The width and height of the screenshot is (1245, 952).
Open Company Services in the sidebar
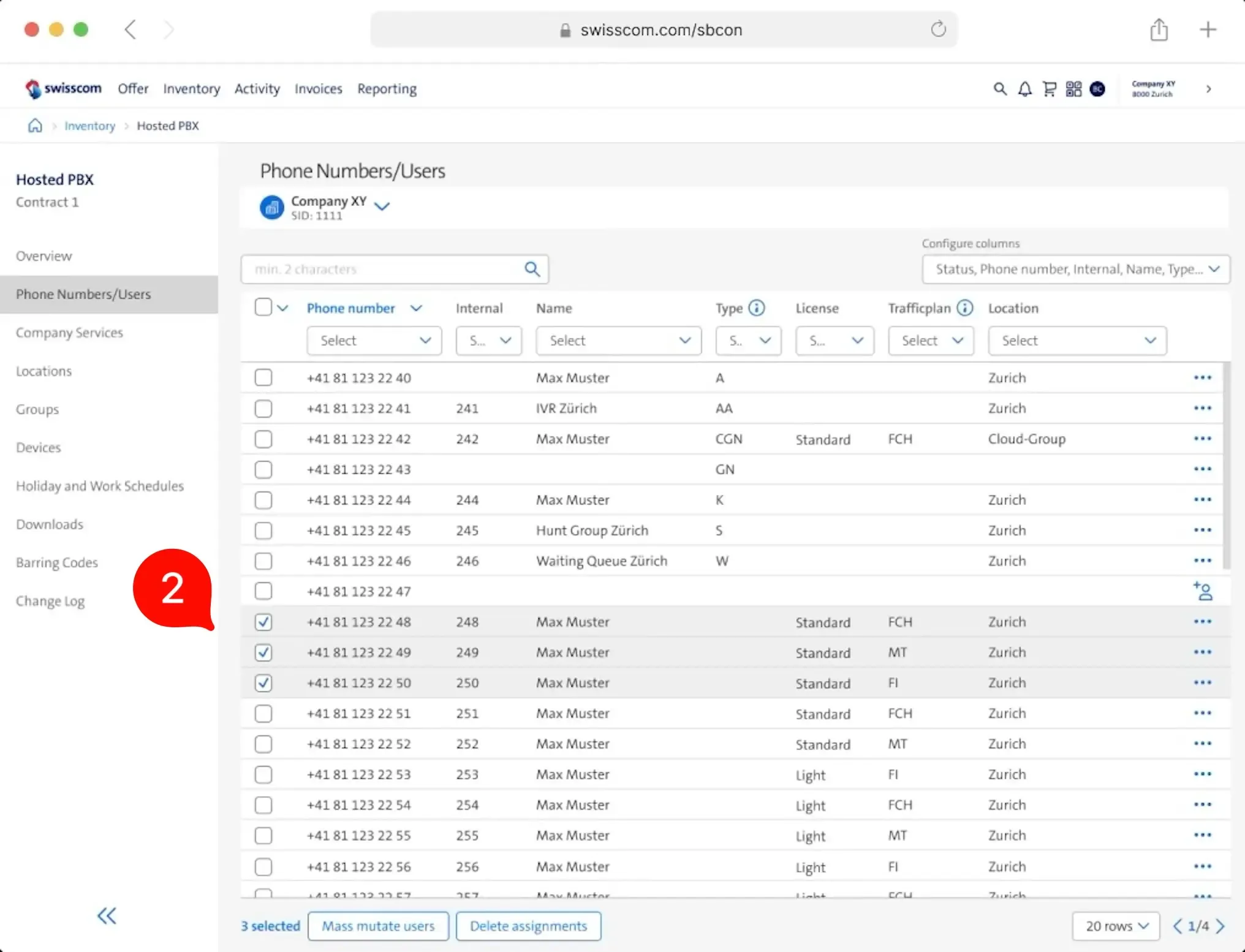pos(69,333)
